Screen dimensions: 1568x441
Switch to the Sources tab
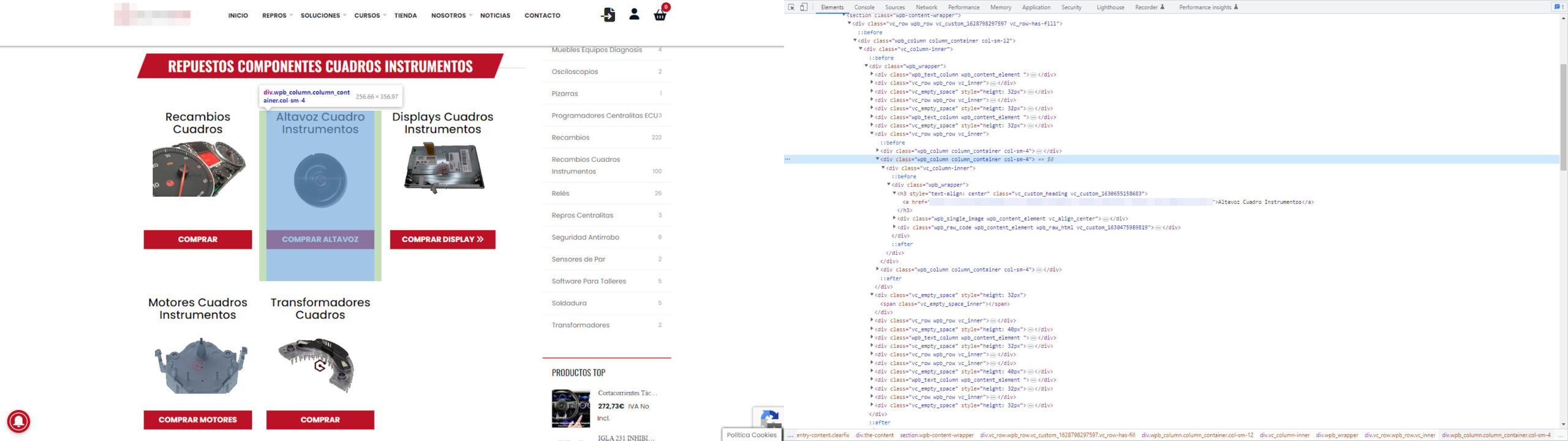tap(895, 7)
